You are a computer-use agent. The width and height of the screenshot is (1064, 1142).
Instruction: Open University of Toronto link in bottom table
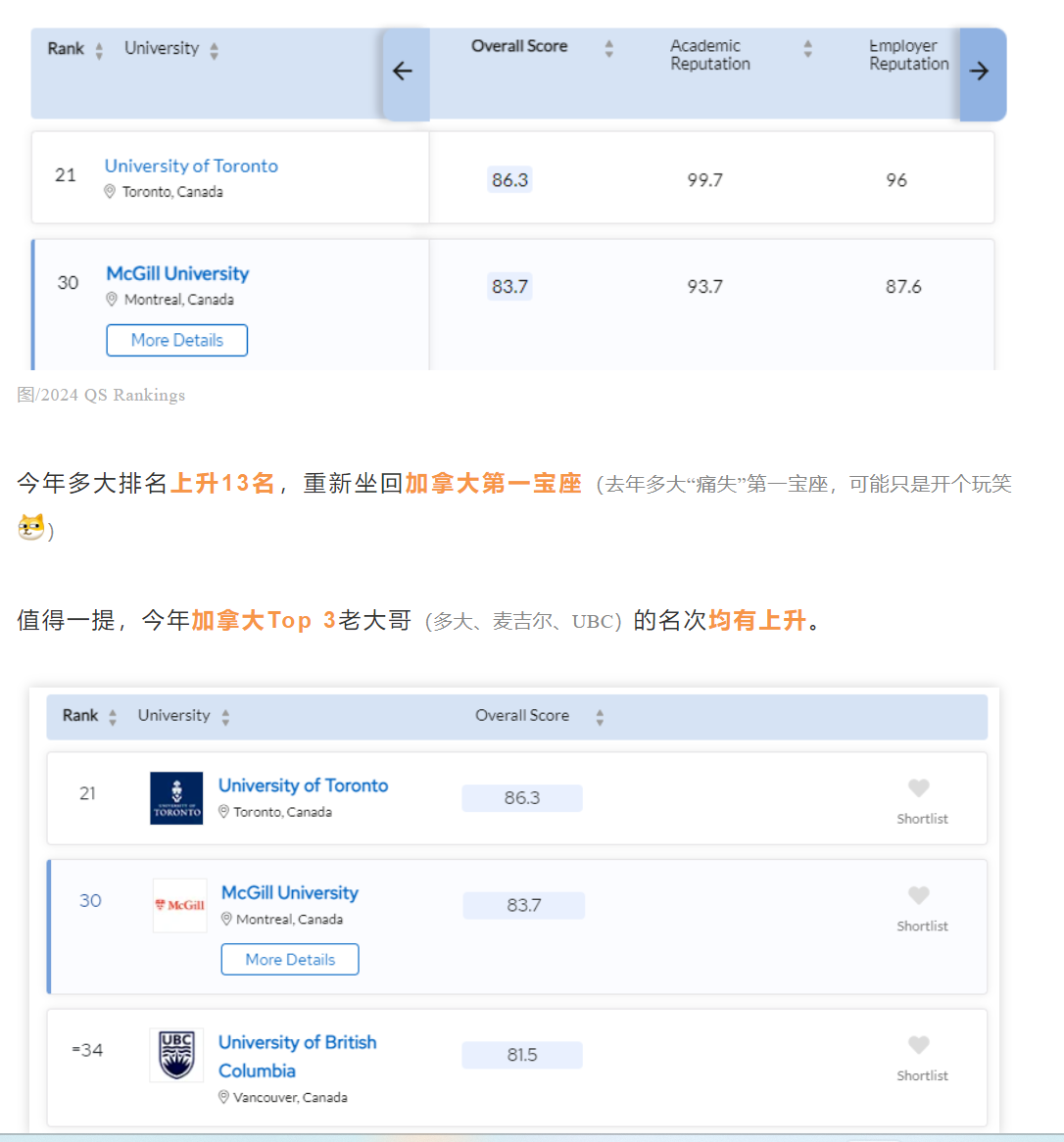click(x=303, y=785)
